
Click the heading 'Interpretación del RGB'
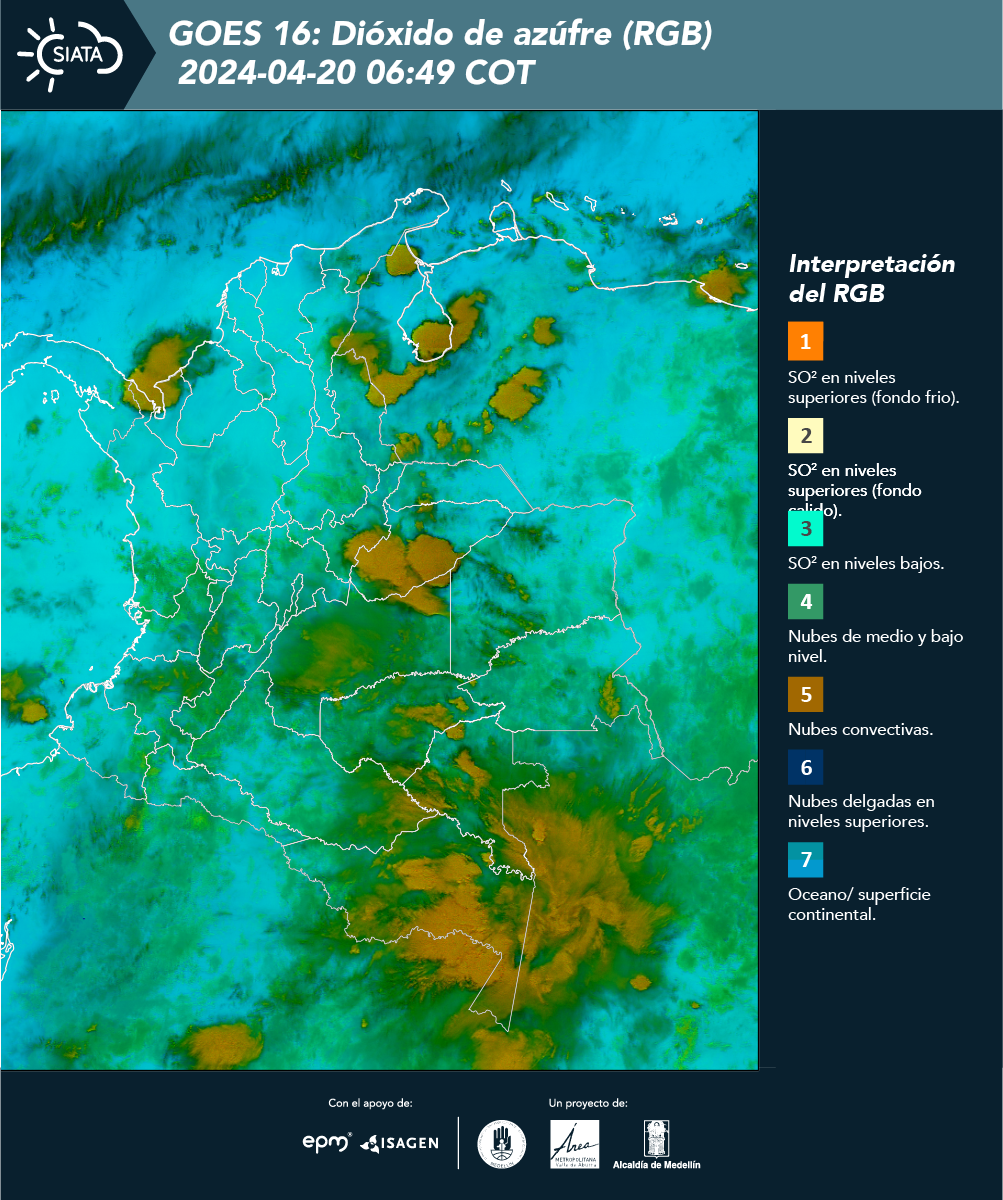(x=872, y=279)
